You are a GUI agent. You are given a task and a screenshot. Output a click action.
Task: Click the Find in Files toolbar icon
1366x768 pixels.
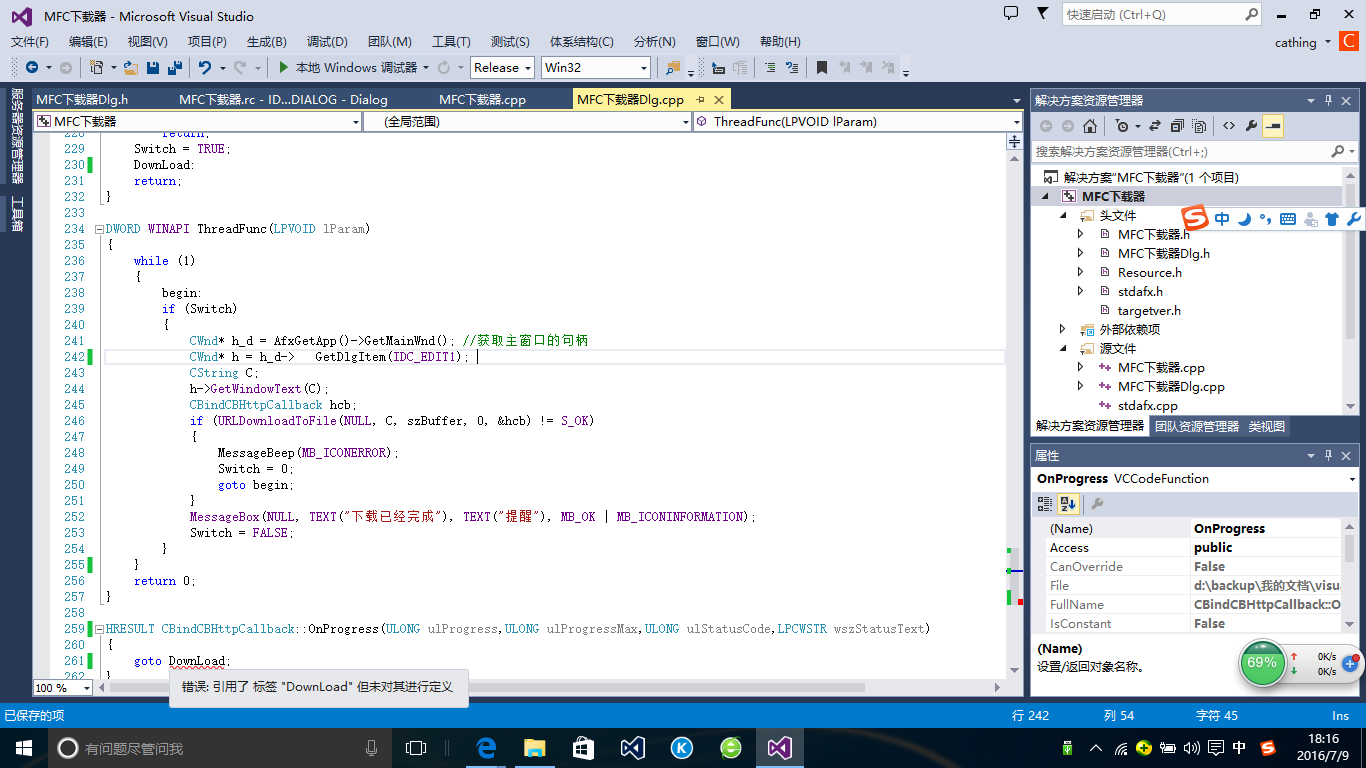coord(672,67)
